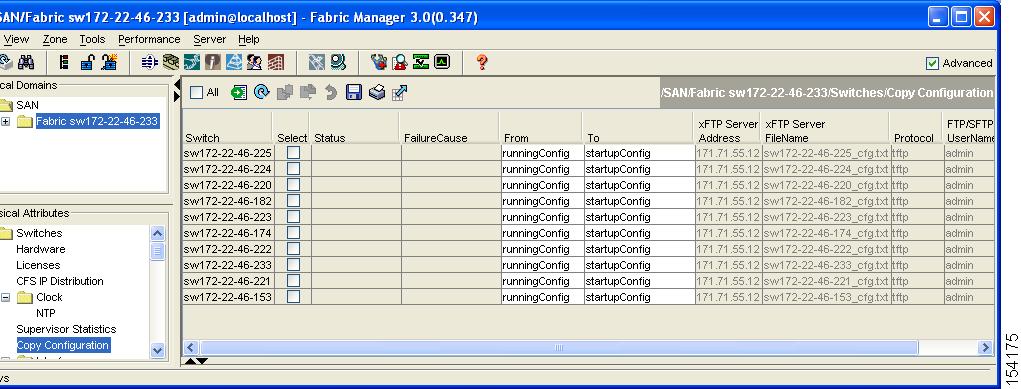The image size is (1021, 389).
Task: Refresh values with the blue circular arrow
Action: [x=262, y=93]
